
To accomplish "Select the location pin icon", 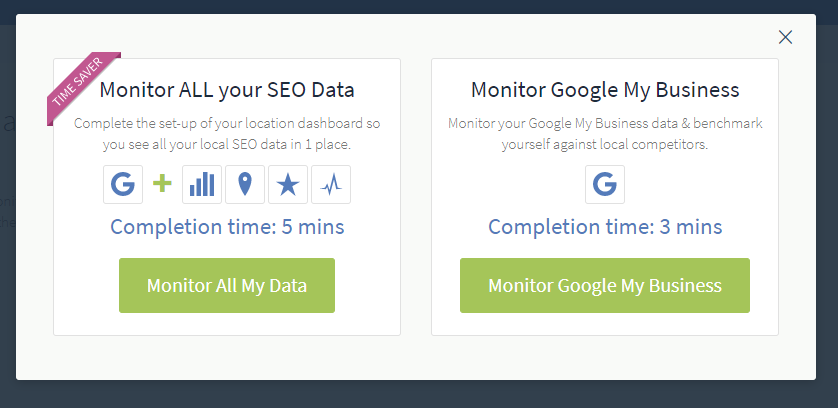I will pos(245,184).
